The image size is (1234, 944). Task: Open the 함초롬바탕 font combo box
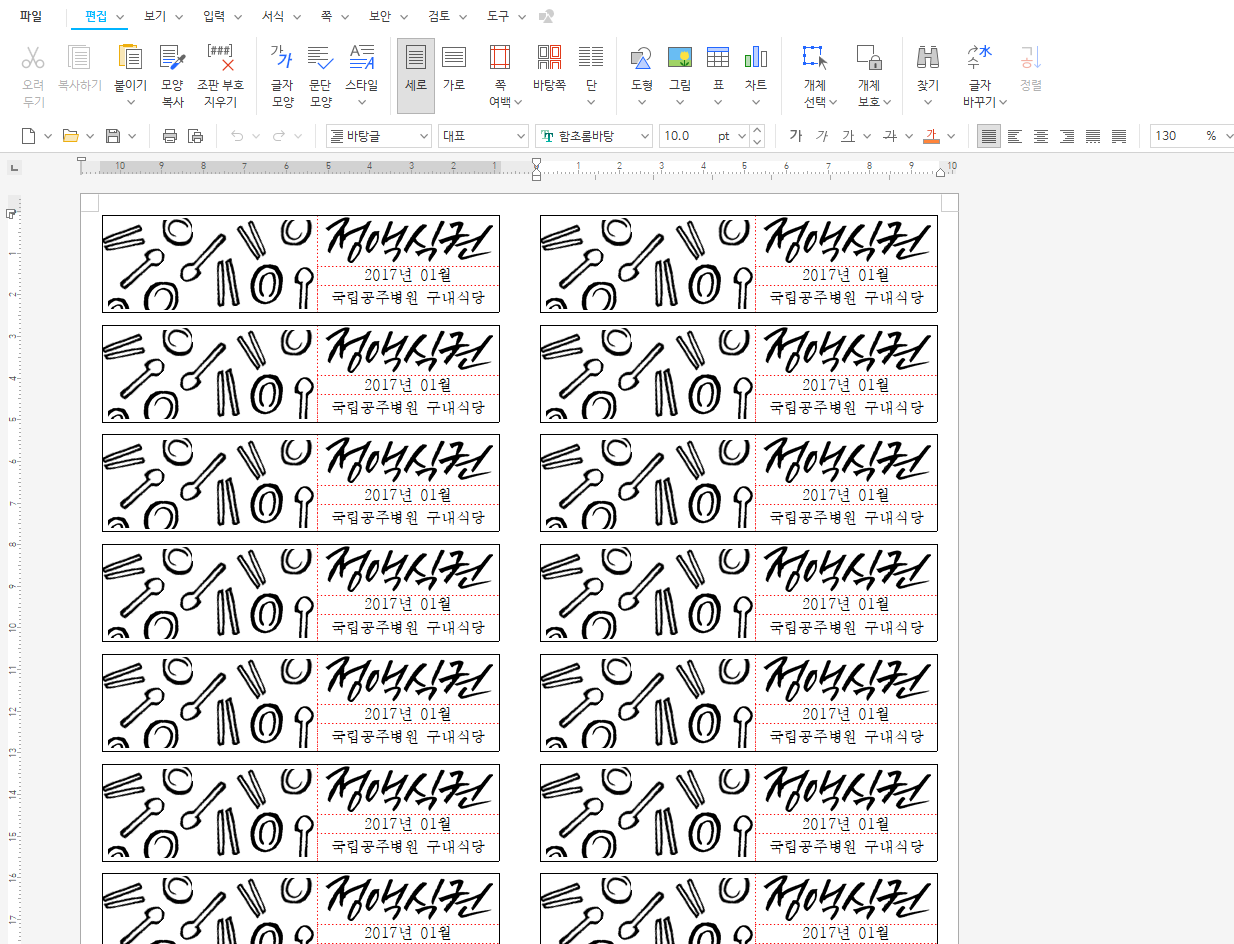point(594,136)
